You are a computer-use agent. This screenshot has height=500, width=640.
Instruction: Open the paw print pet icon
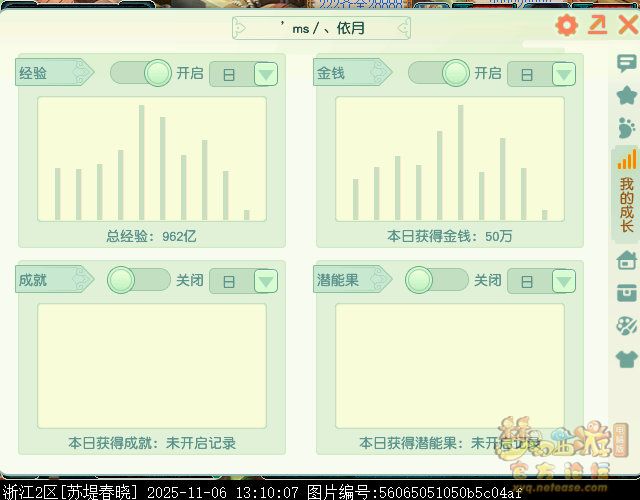627,127
